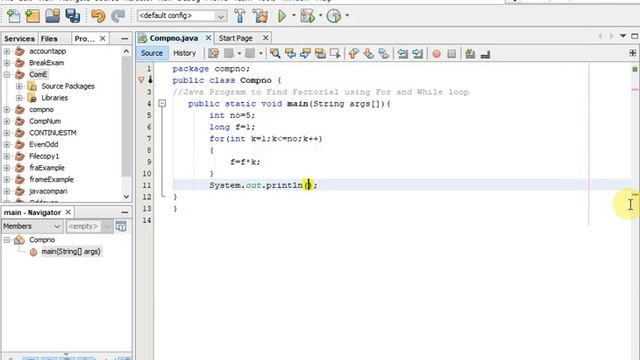The image size is (640, 360).
Task: Click the Build Project hammer icon
Action: [240, 16]
